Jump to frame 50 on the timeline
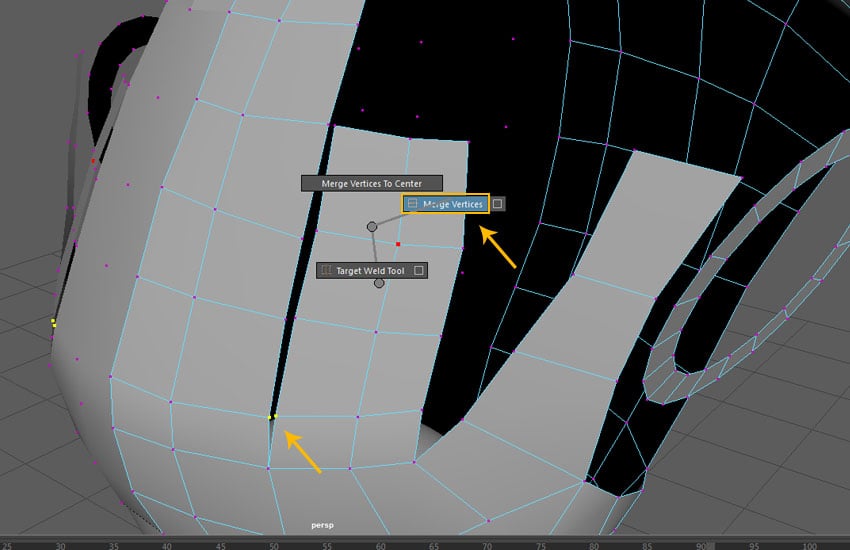 274,546
